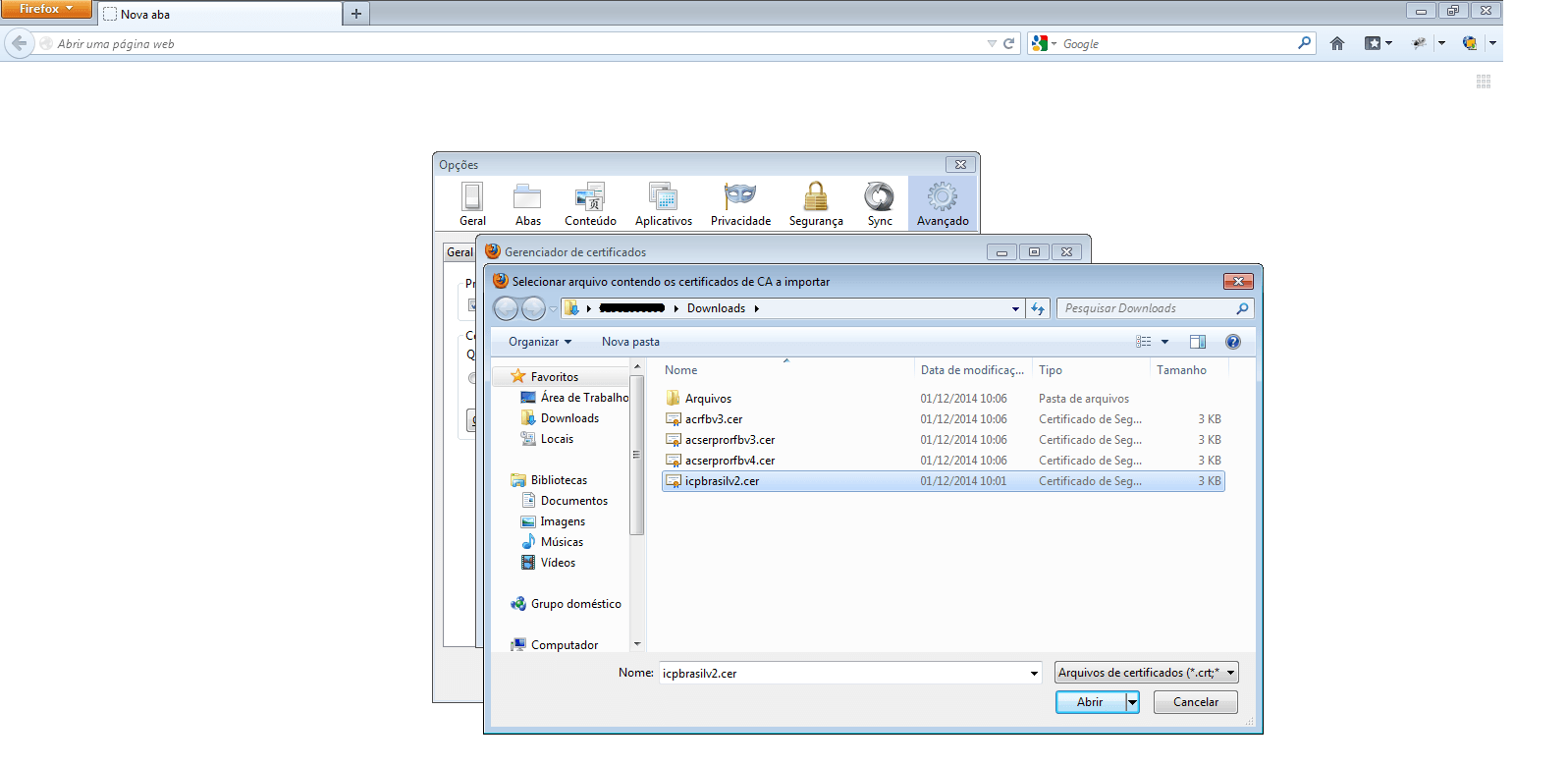
Task: Toggle the preview pane icon
Action: tap(1198, 342)
